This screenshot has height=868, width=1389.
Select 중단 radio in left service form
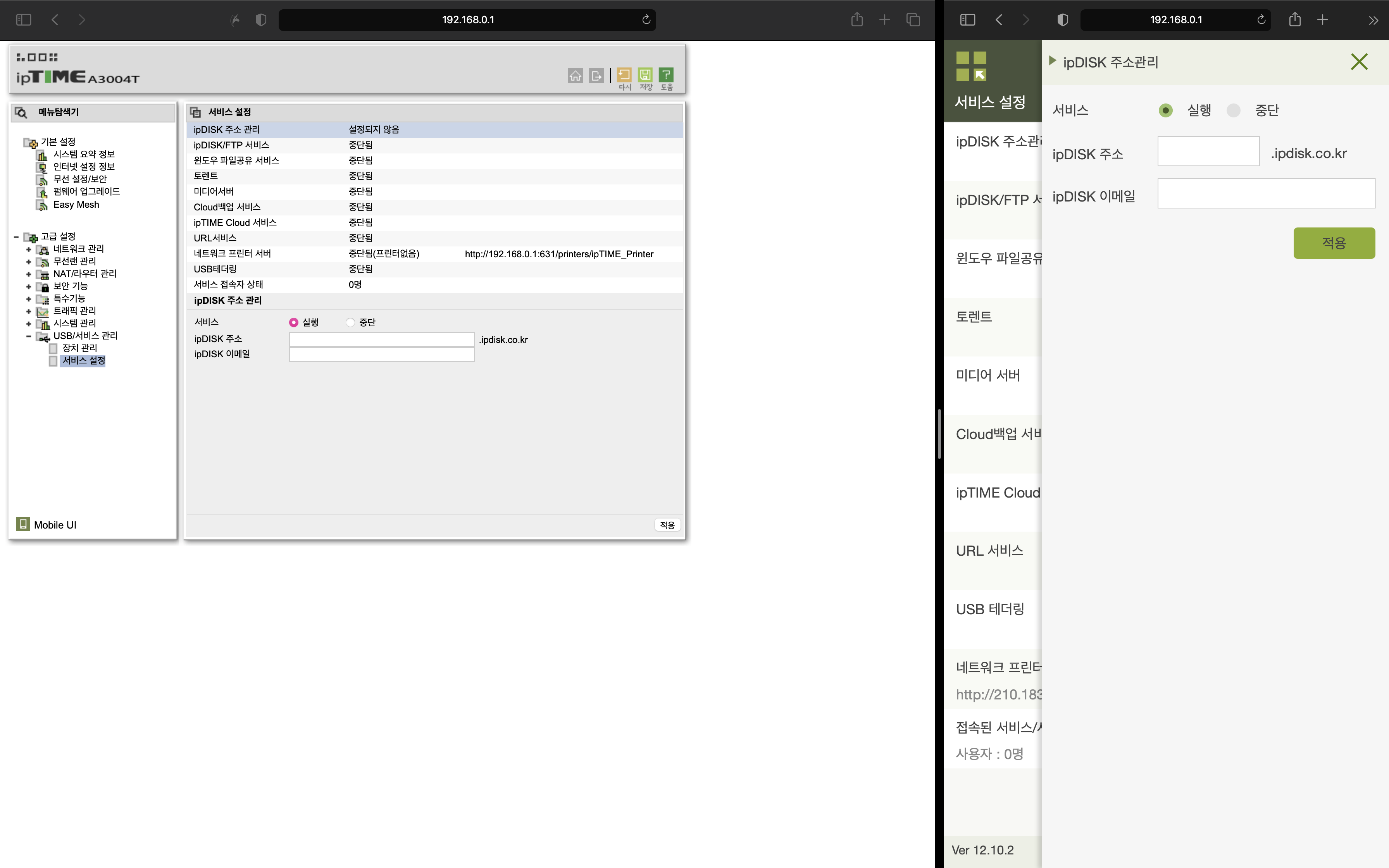point(350,323)
